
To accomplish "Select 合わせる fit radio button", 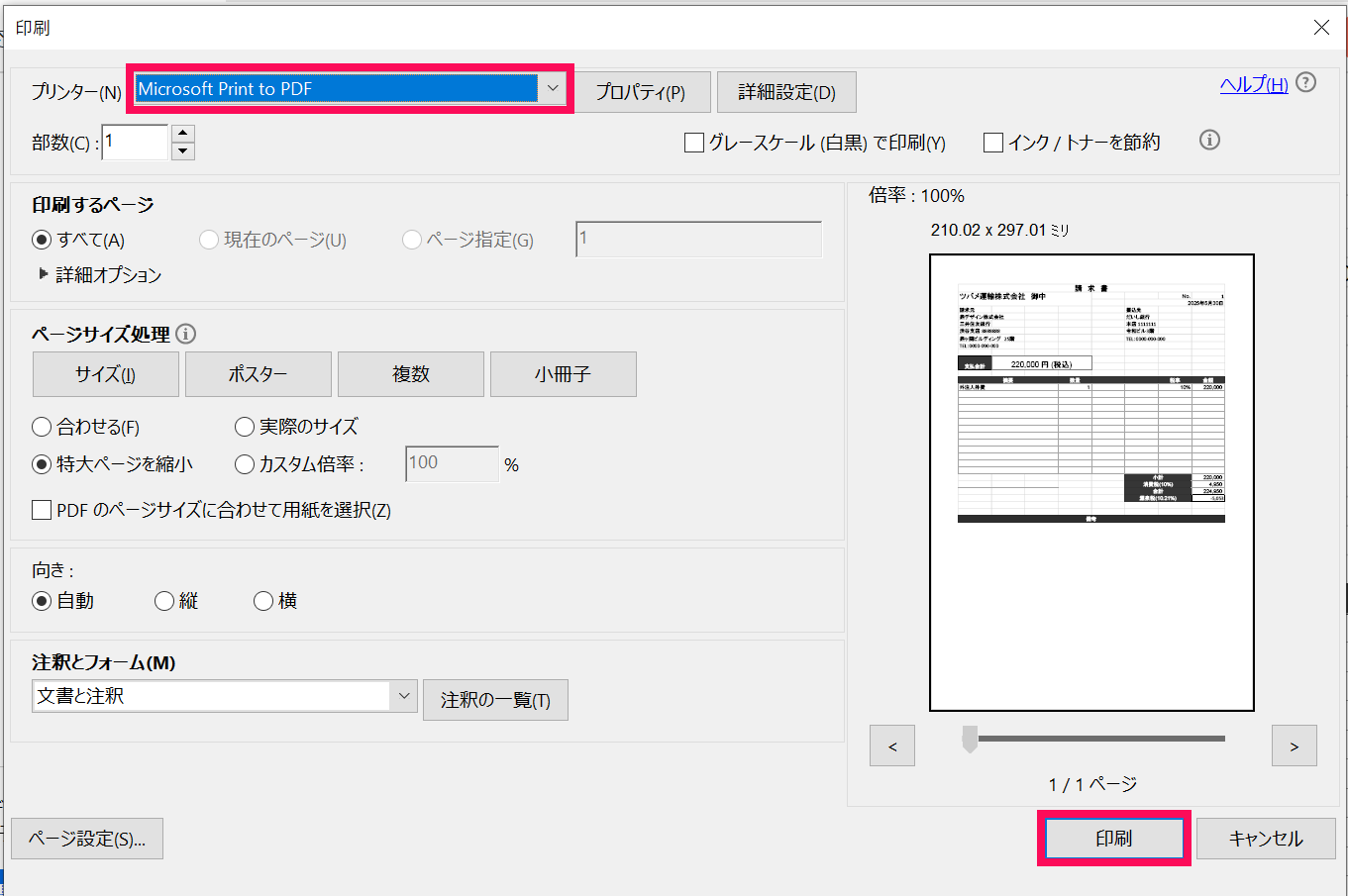I will [x=42, y=427].
